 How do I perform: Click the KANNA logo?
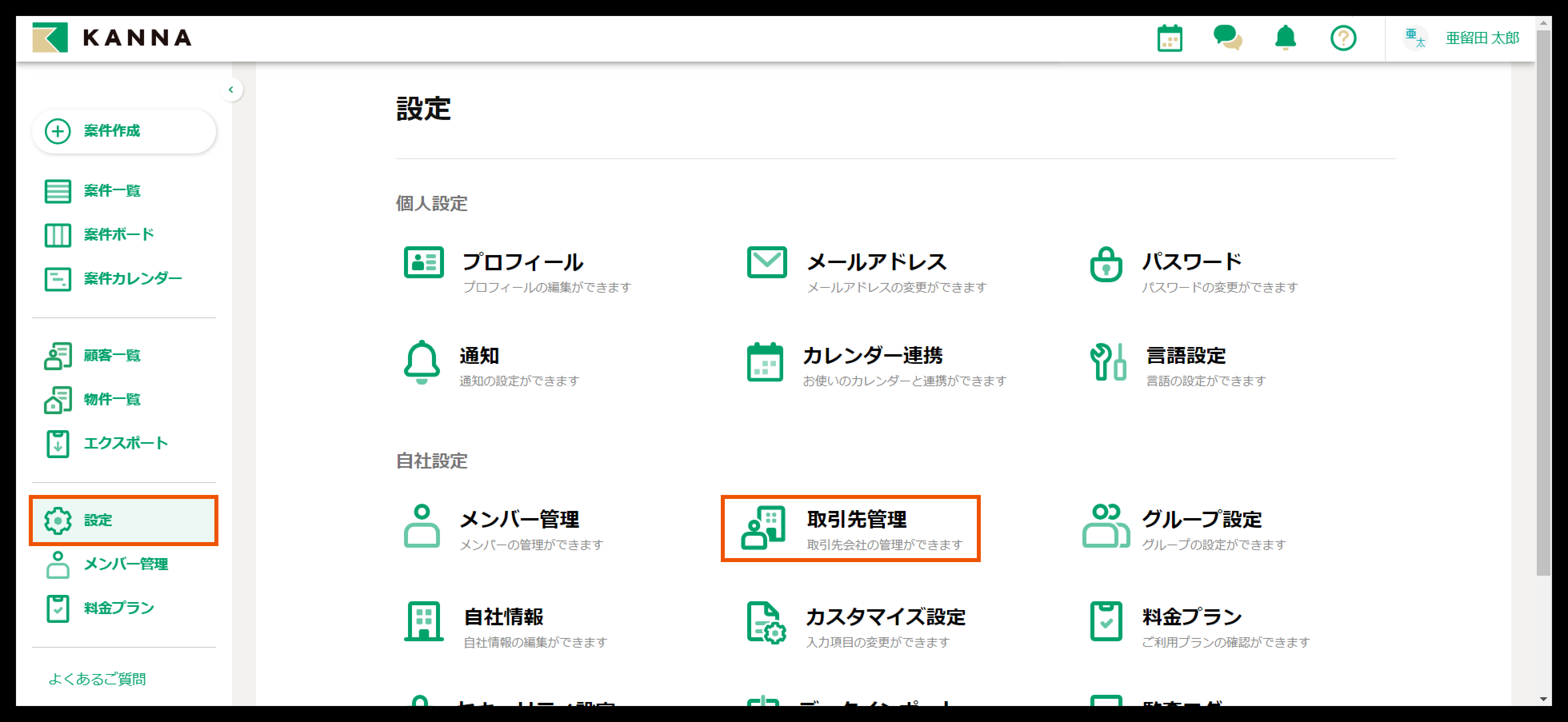click(x=112, y=38)
